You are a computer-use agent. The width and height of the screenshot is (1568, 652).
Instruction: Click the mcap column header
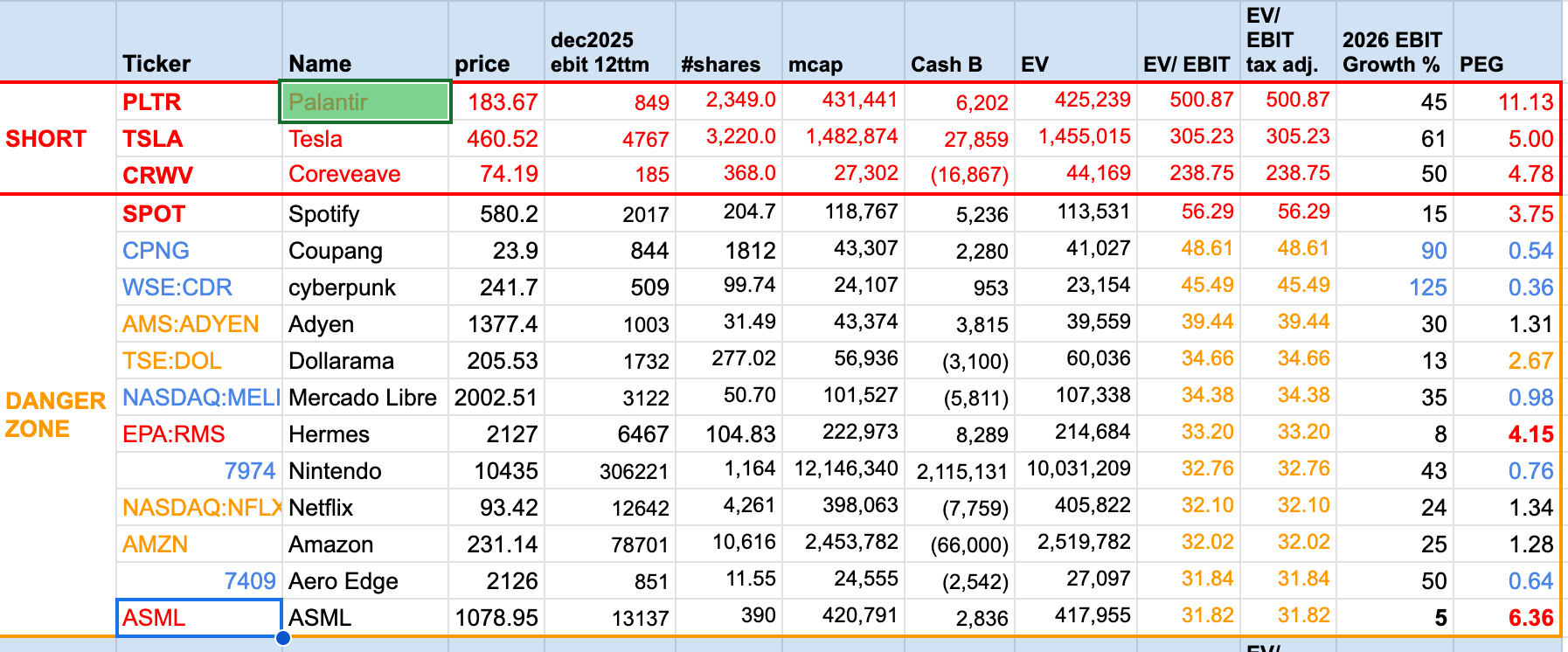pos(843,42)
